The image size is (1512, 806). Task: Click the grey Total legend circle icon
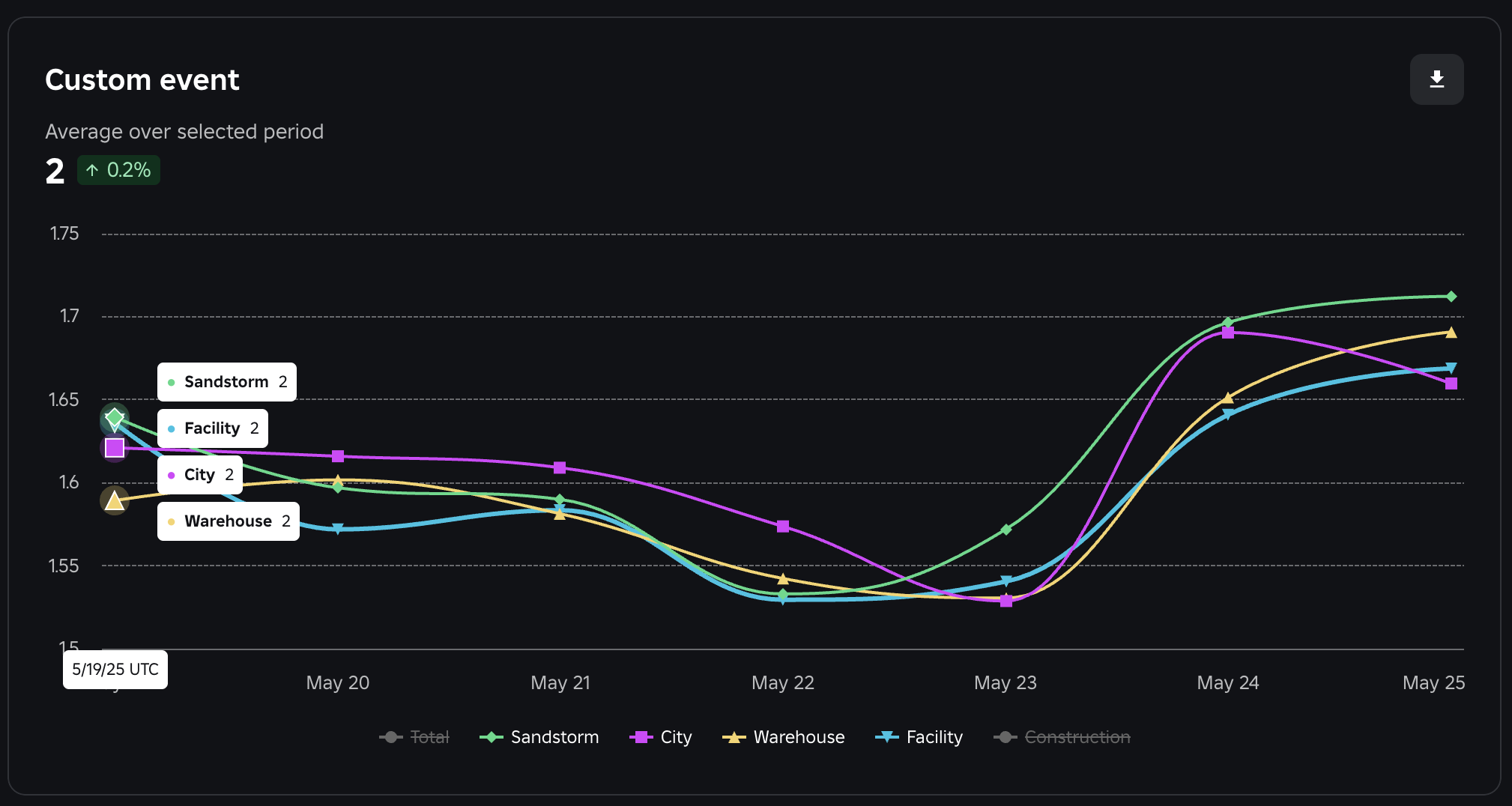(x=391, y=736)
